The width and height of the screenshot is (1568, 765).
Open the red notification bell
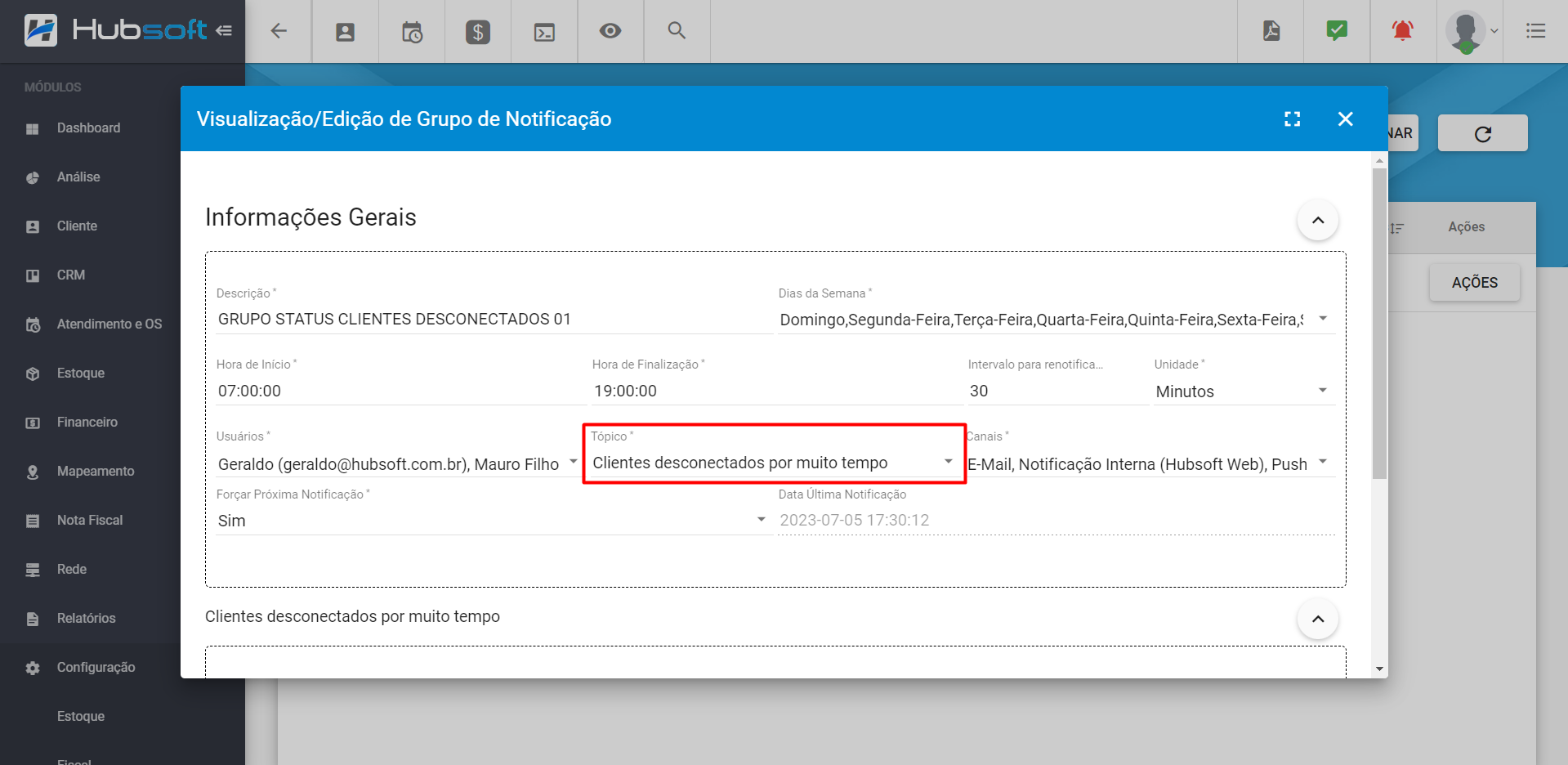(x=1403, y=31)
